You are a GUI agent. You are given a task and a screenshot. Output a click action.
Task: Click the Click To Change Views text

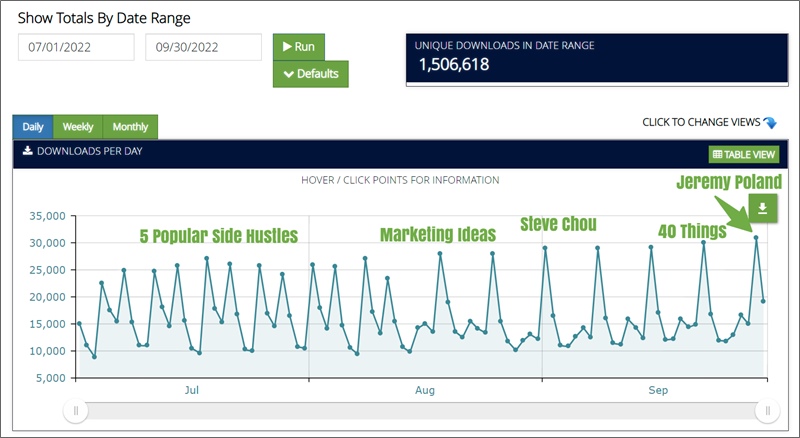[x=701, y=123]
